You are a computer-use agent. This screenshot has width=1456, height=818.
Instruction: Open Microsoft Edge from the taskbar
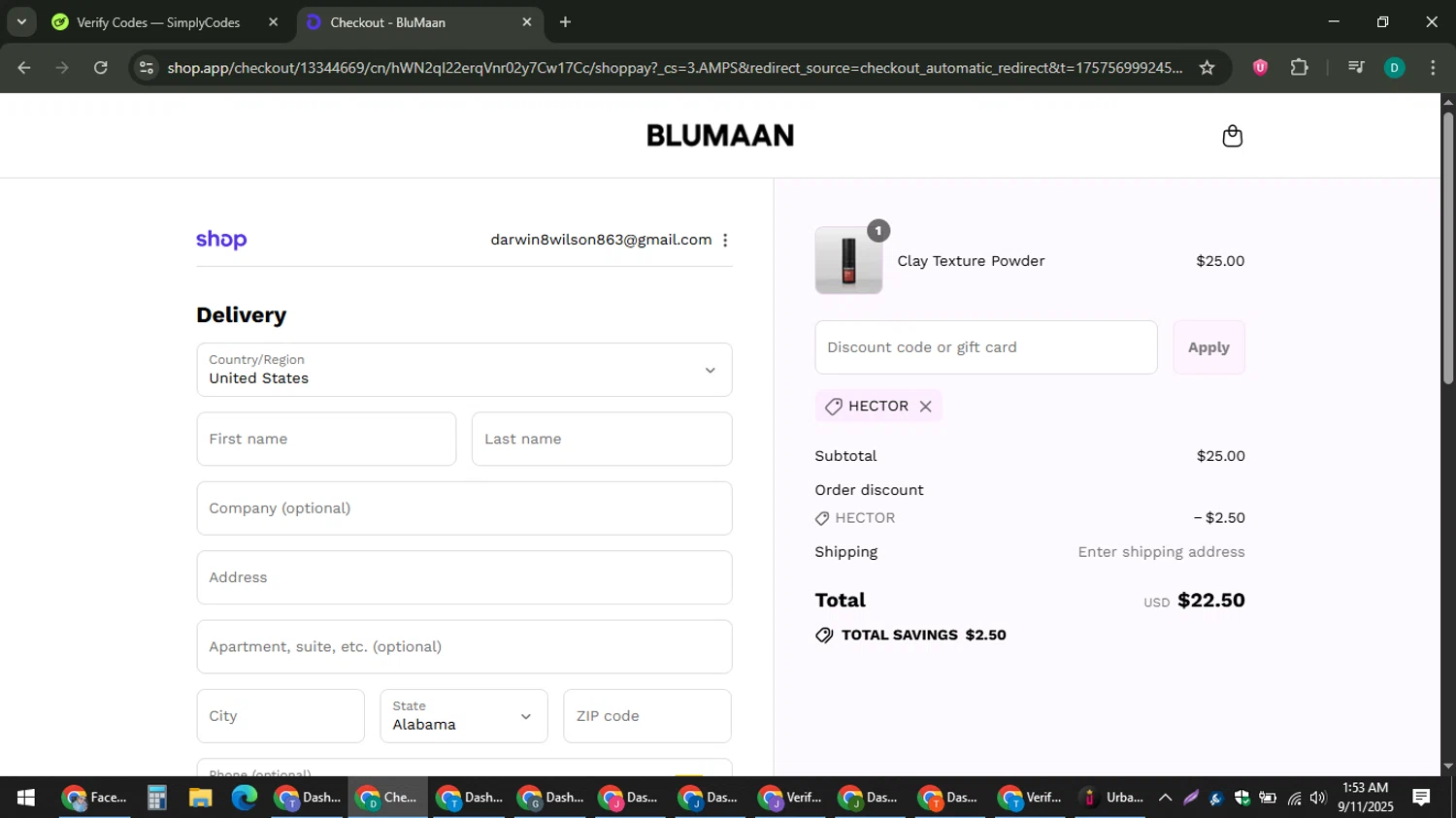(x=244, y=798)
